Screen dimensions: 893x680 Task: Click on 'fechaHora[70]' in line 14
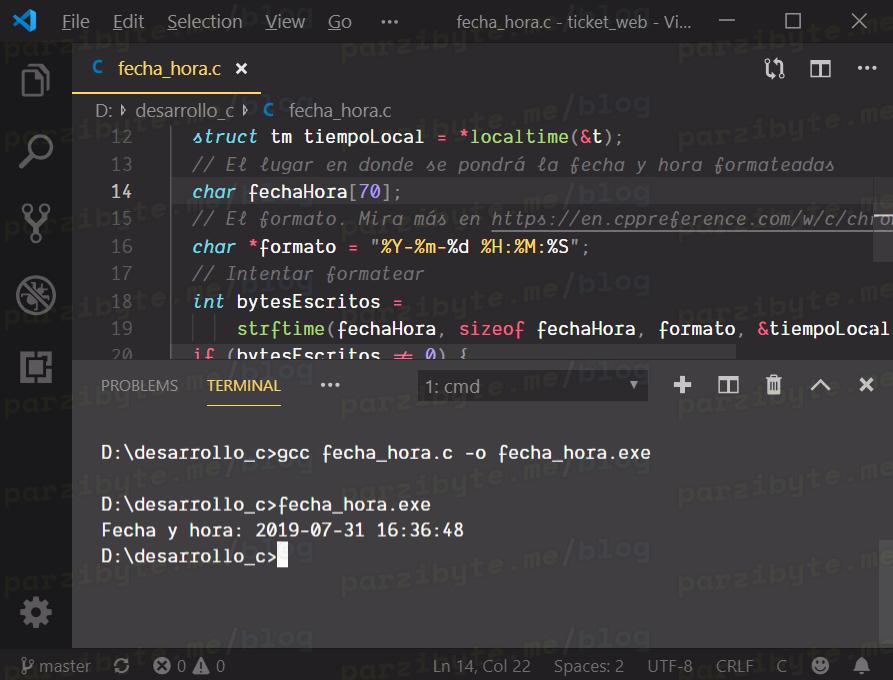[320, 192]
